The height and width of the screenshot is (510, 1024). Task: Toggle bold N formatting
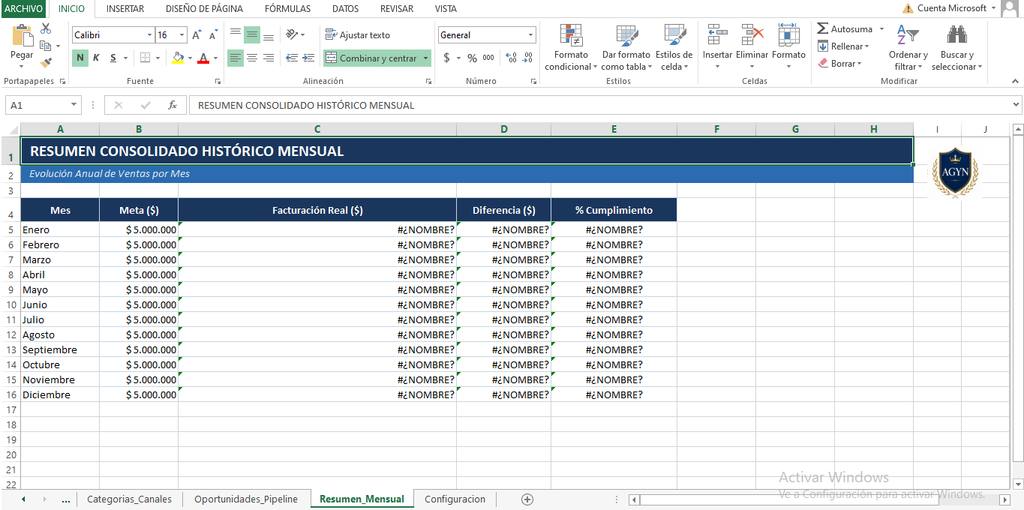[80, 58]
